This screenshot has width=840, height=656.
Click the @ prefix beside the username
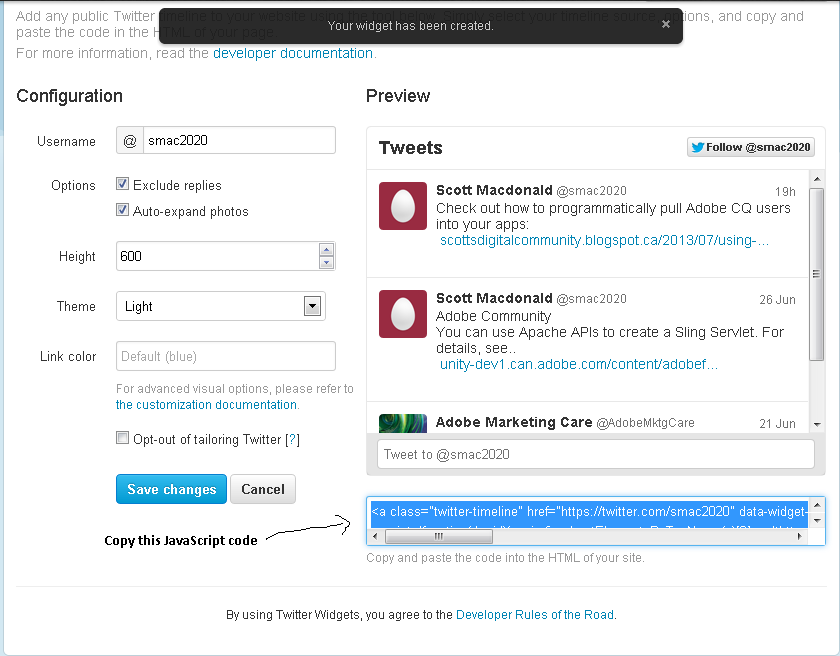(x=130, y=141)
